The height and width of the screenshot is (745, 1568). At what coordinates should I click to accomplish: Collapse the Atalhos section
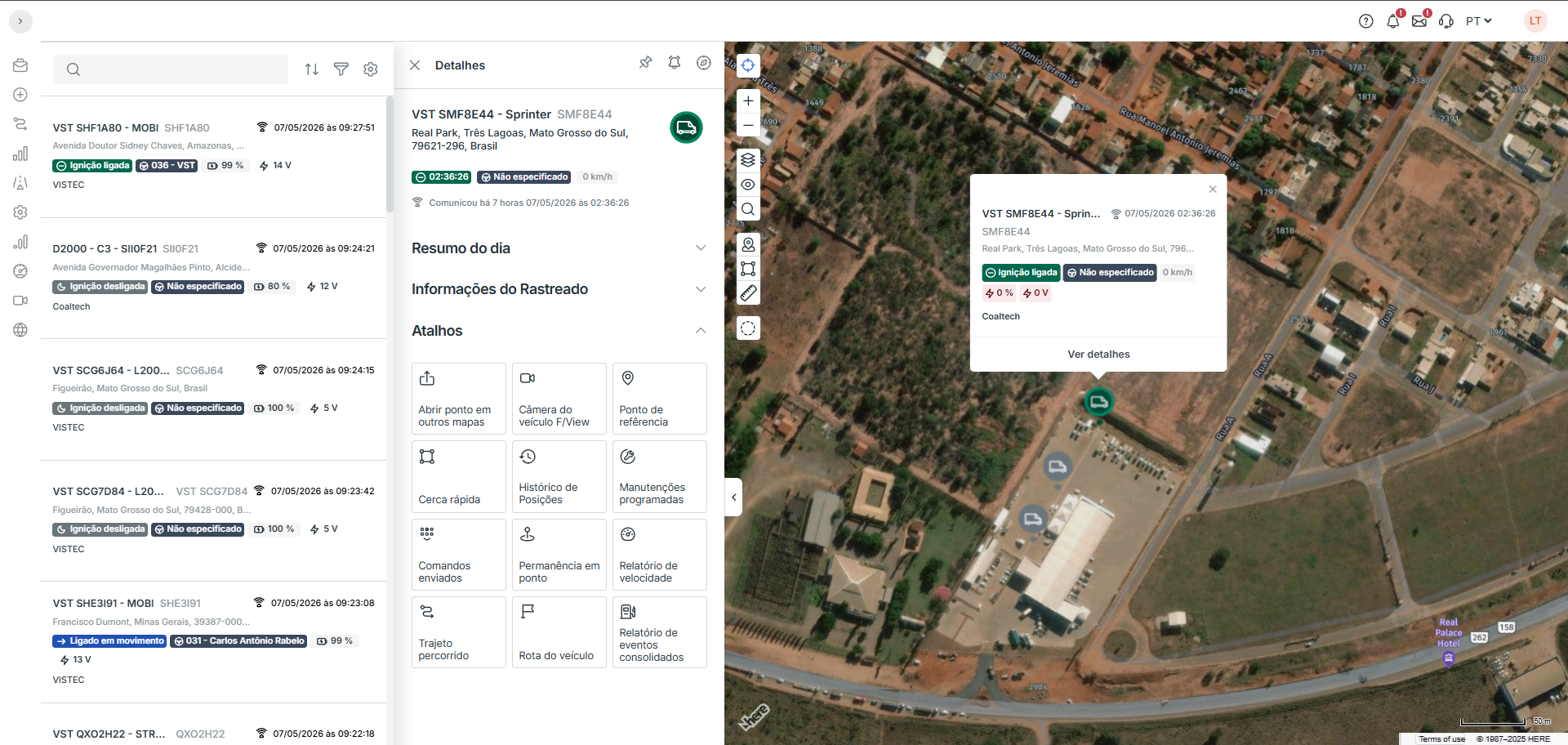[x=559, y=331]
